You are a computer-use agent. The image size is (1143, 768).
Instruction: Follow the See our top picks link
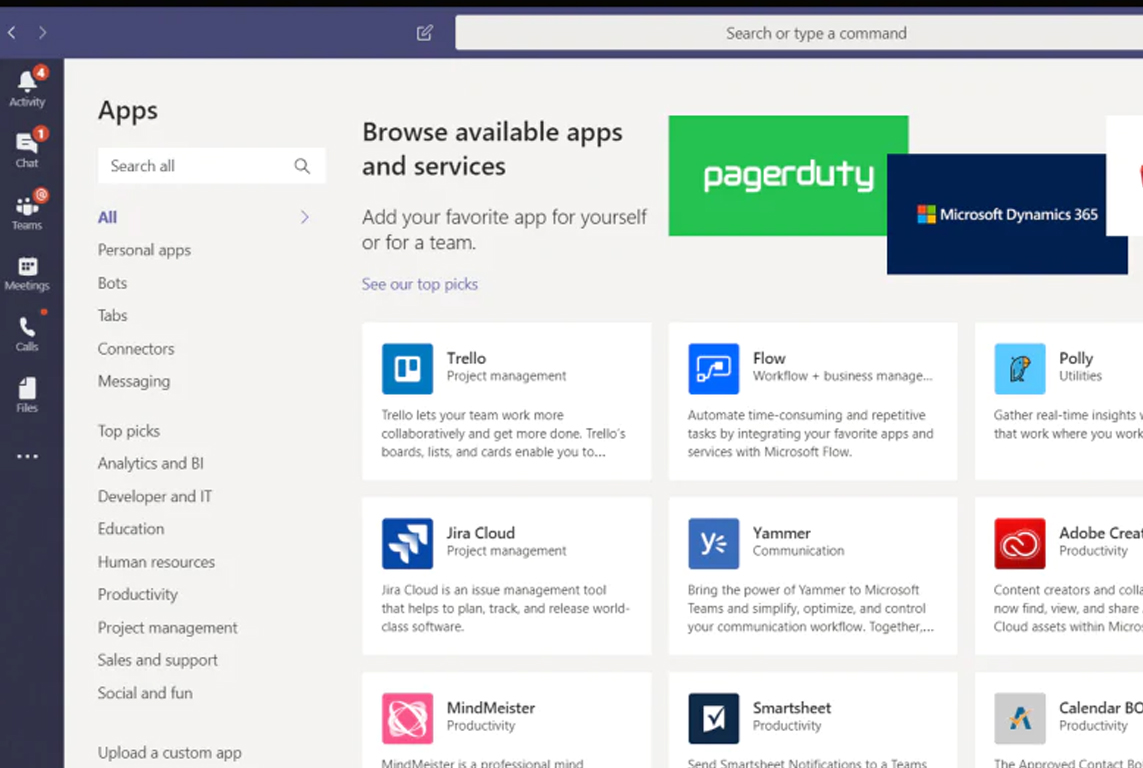pos(420,284)
